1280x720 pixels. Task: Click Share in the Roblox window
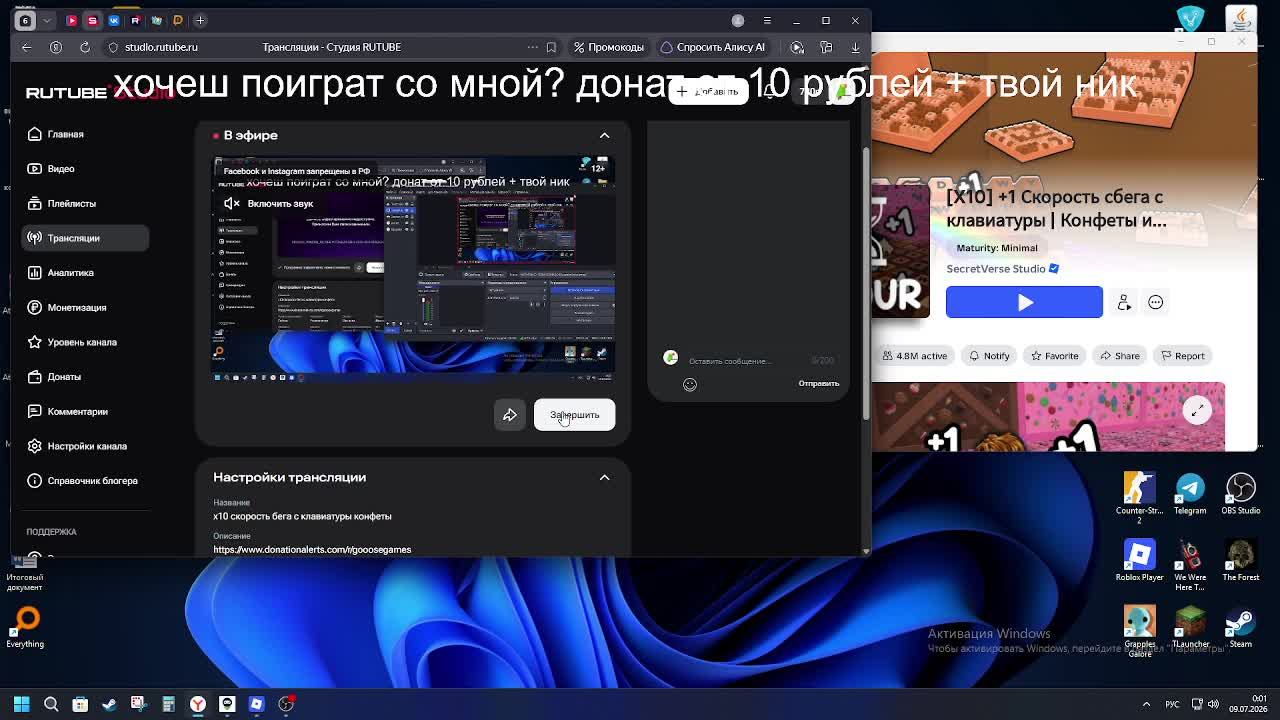(1119, 356)
